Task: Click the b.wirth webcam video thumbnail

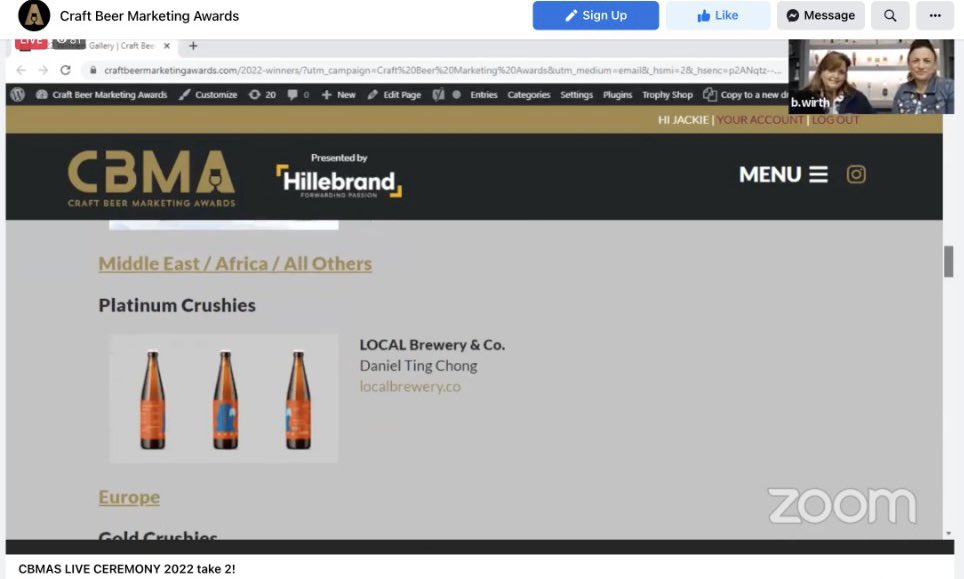Action: [x=871, y=77]
